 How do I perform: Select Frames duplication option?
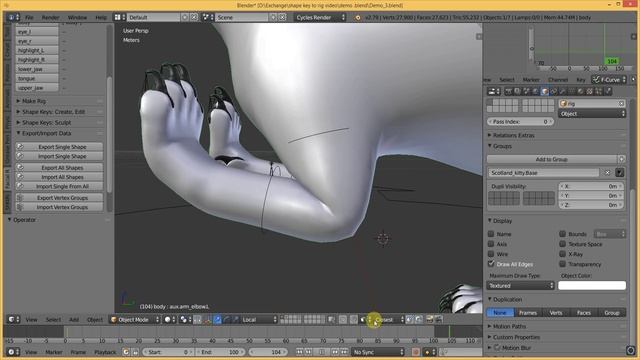point(528,313)
